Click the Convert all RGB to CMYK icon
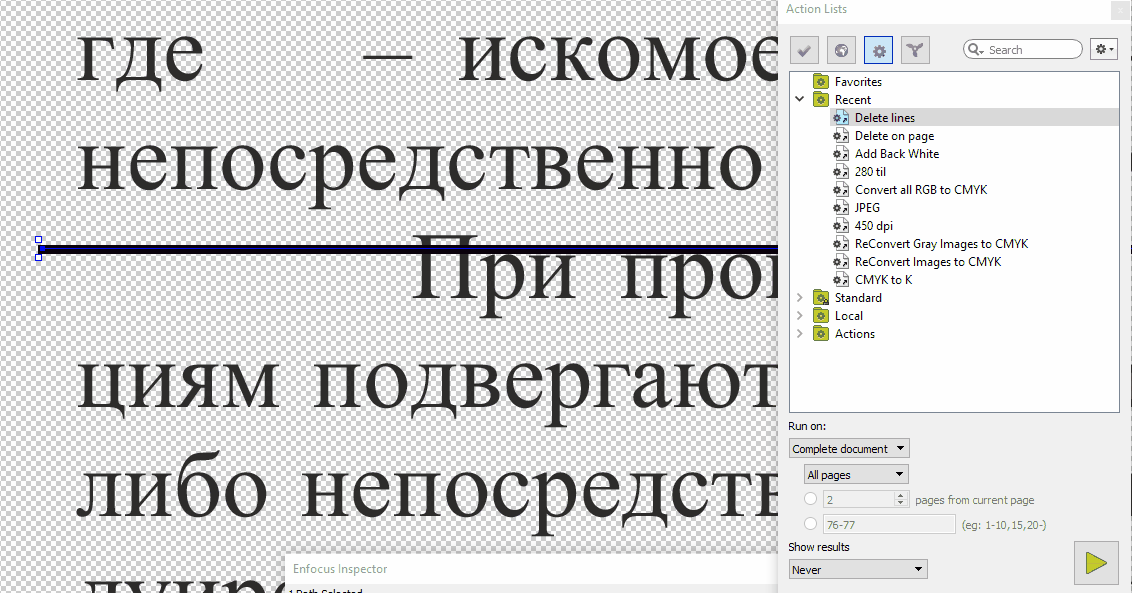The image size is (1132, 593). 841,190
